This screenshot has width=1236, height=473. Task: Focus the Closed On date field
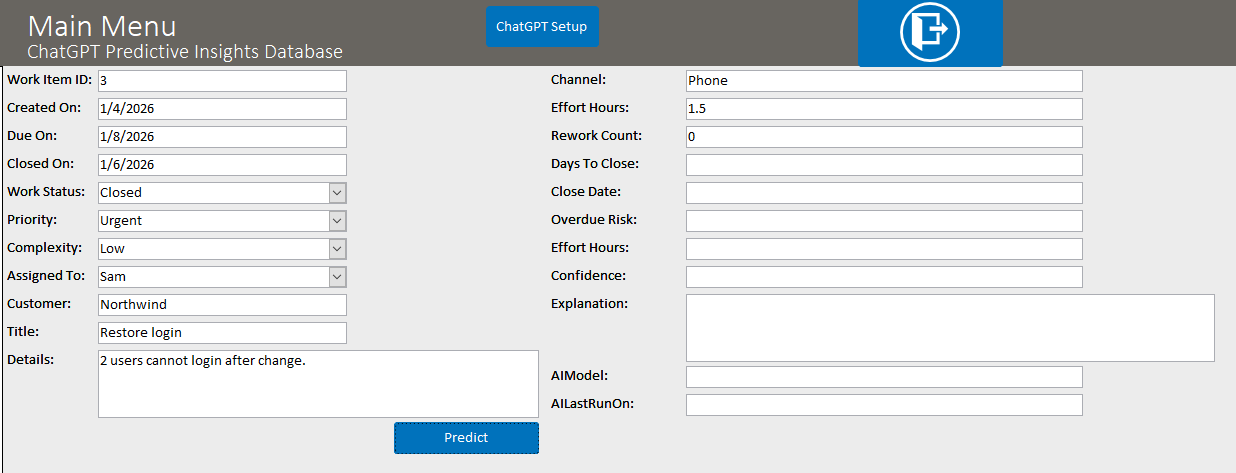[x=222, y=164]
